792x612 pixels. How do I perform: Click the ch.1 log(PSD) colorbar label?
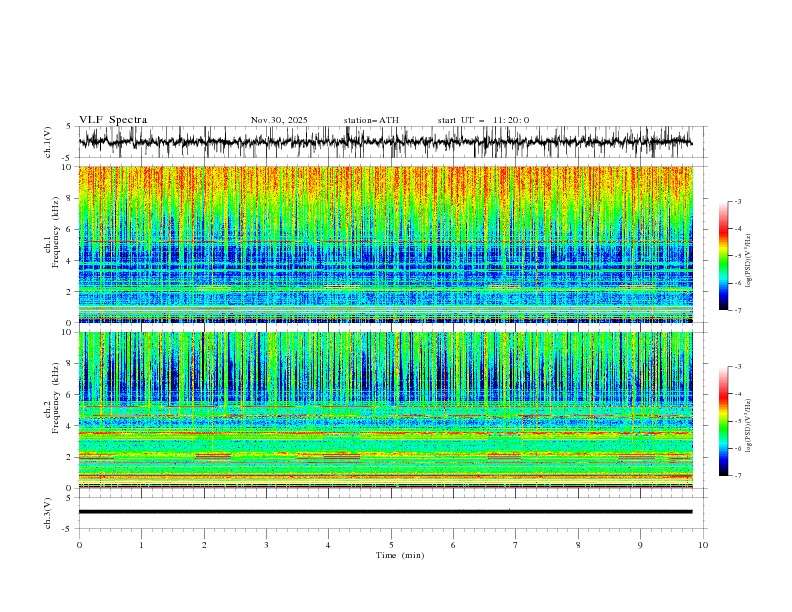(749, 261)
